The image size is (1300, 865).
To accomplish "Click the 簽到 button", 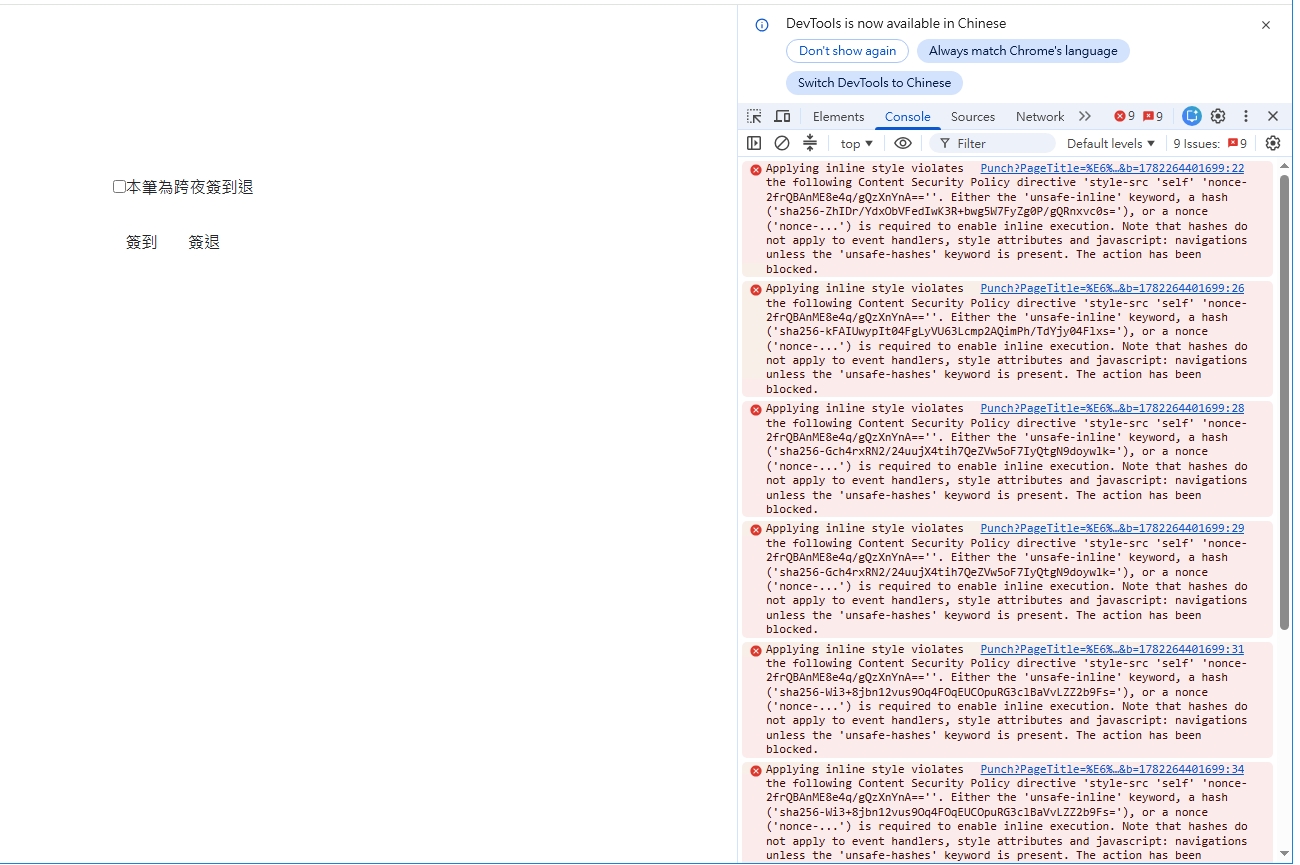I will coord(142,243).
